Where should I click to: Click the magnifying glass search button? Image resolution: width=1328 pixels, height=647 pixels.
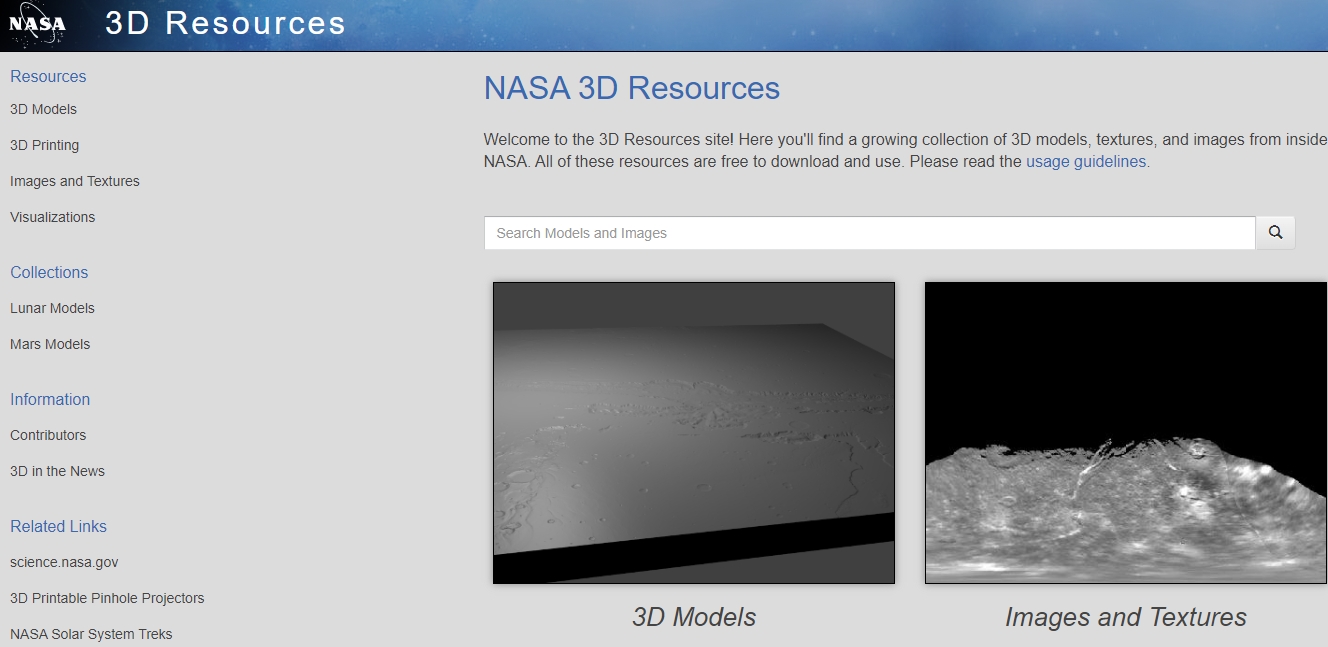[x=1275, y=233]
